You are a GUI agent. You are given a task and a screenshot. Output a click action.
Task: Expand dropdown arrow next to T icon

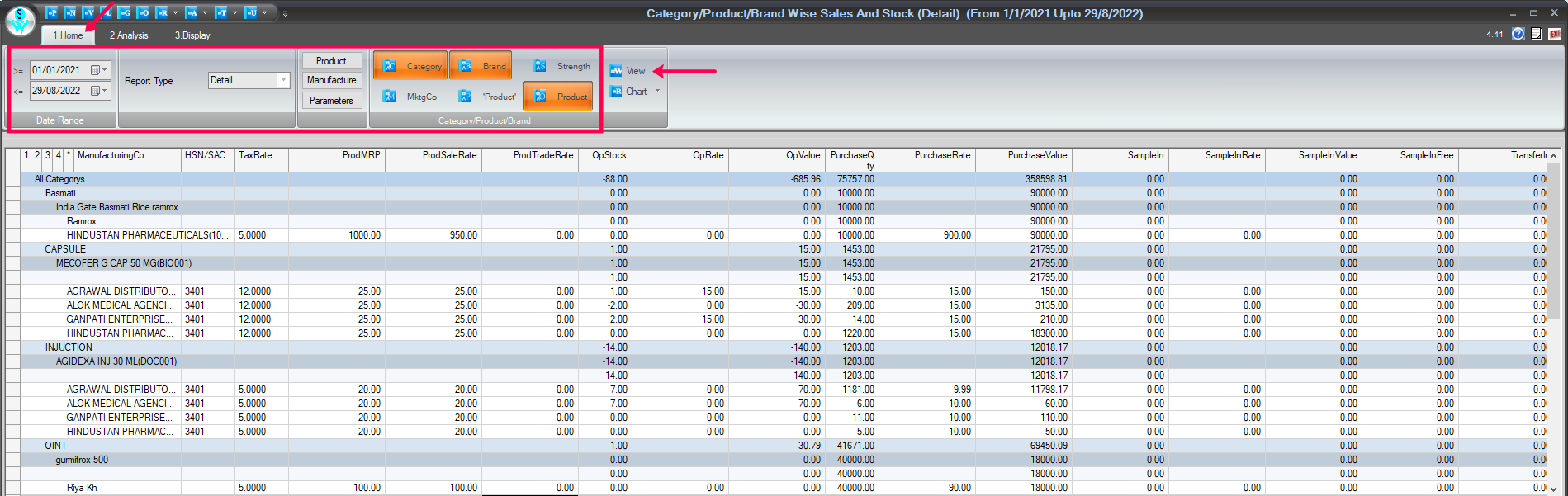(234, 12)
